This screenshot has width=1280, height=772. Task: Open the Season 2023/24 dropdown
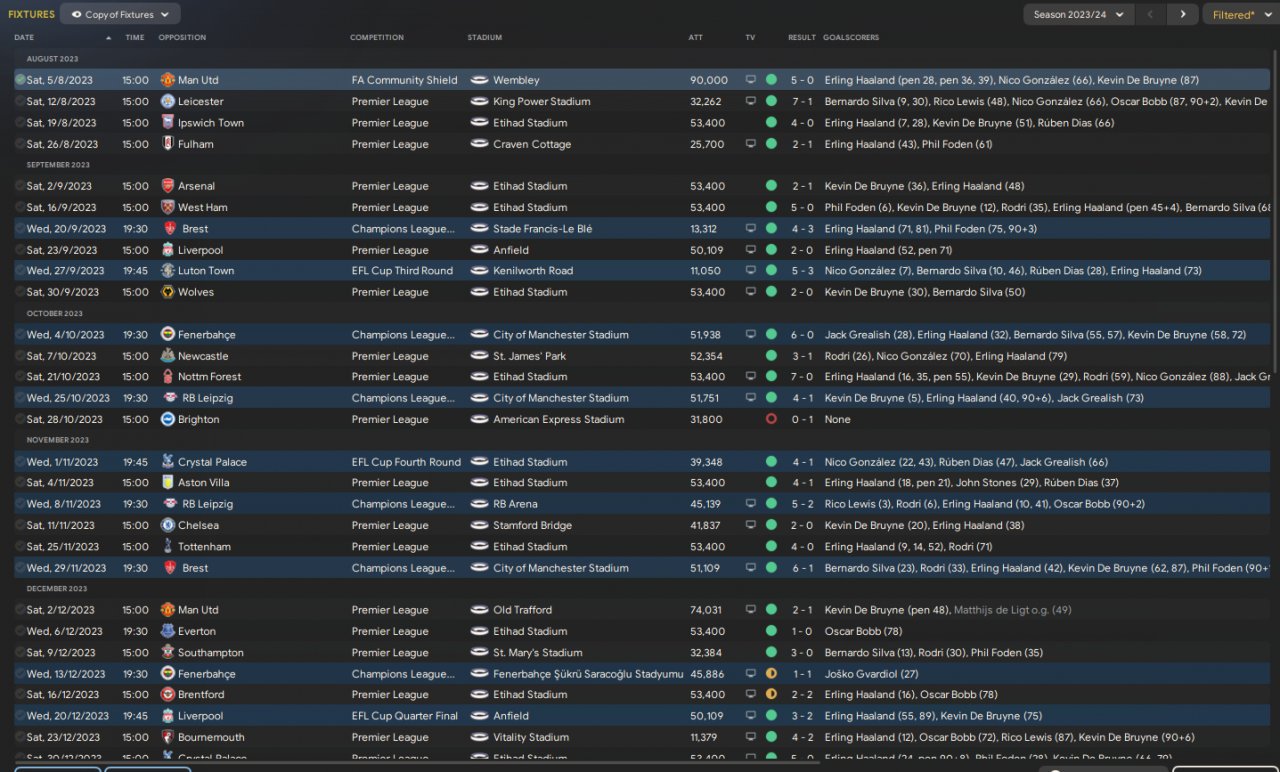pos(1078,15)
